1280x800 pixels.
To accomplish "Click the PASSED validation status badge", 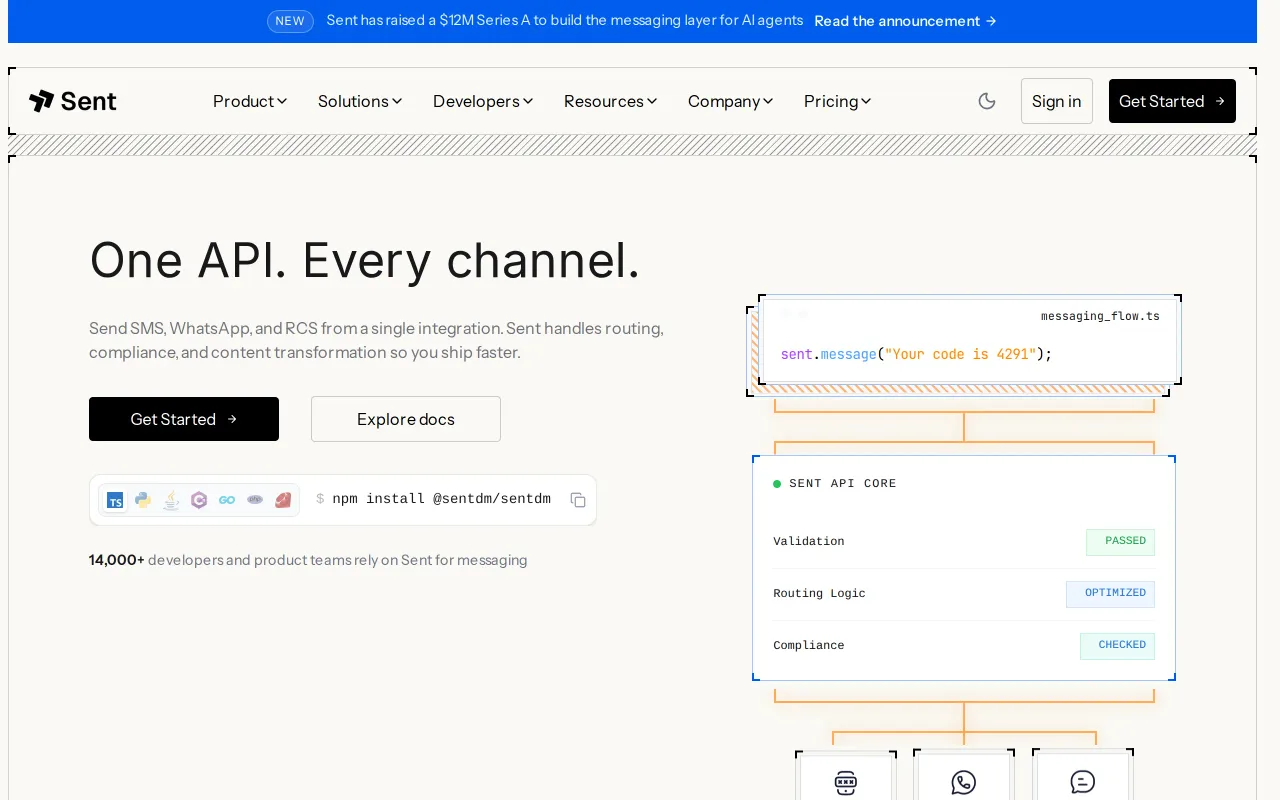I will (1120, 541).
